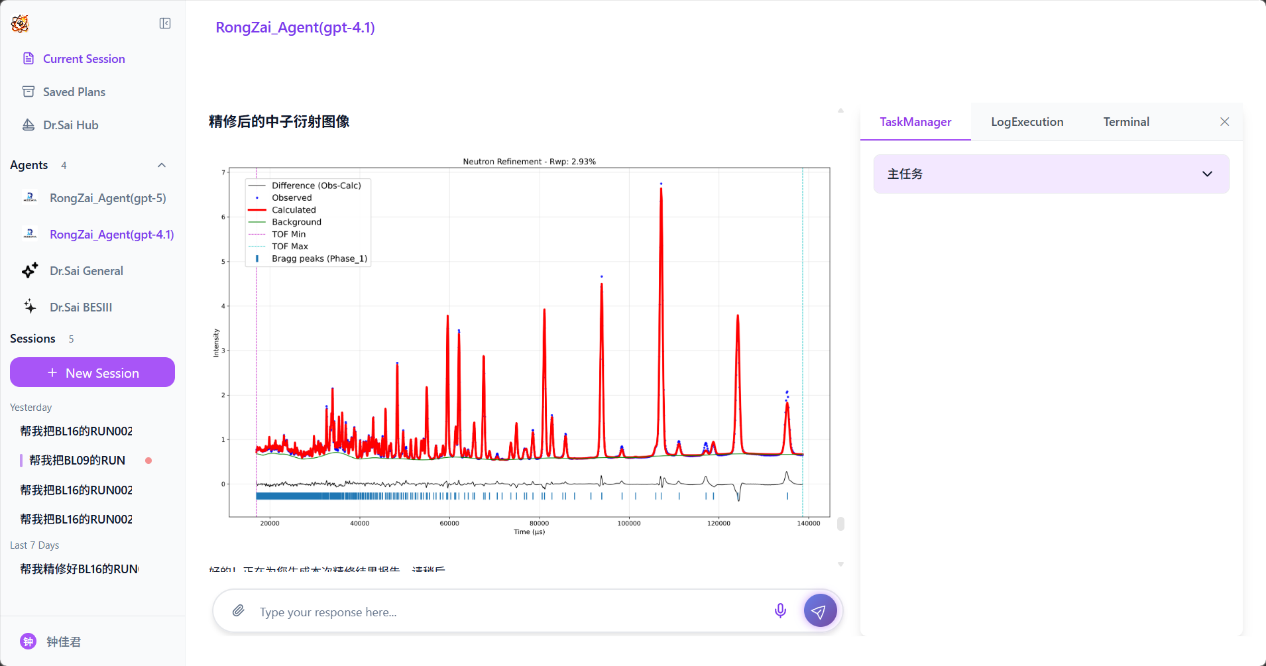Image resolution: width=1266 pixels, height=666 pixels.
Task: Open the Terminal tab
Action: coord(1126,122)
